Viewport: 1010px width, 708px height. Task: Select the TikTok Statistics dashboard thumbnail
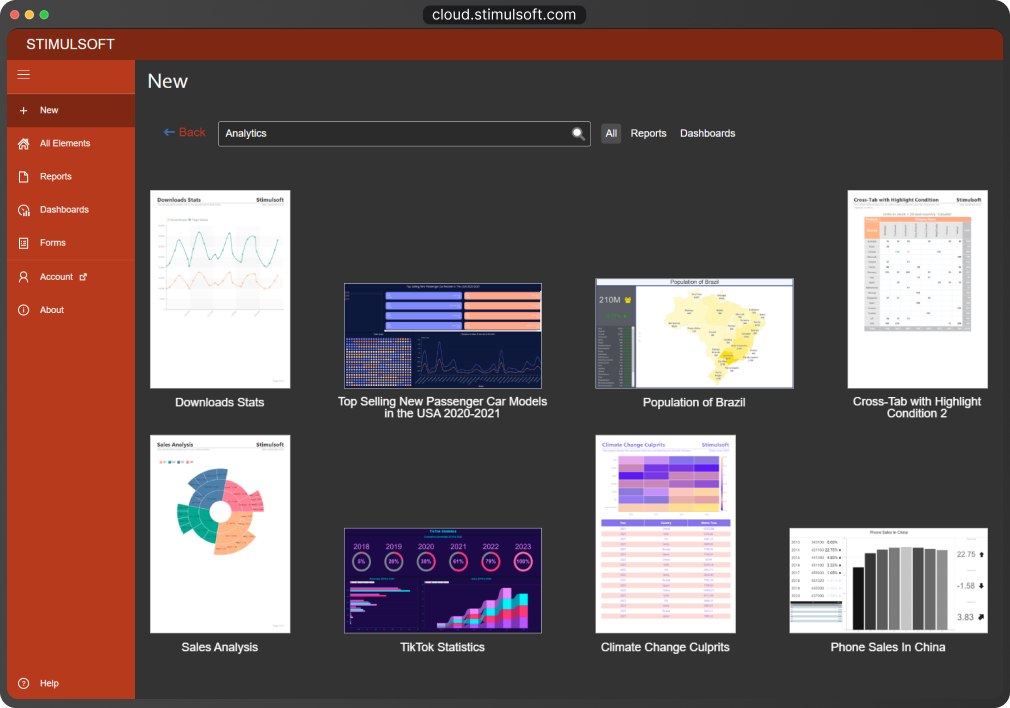[442, 580]
